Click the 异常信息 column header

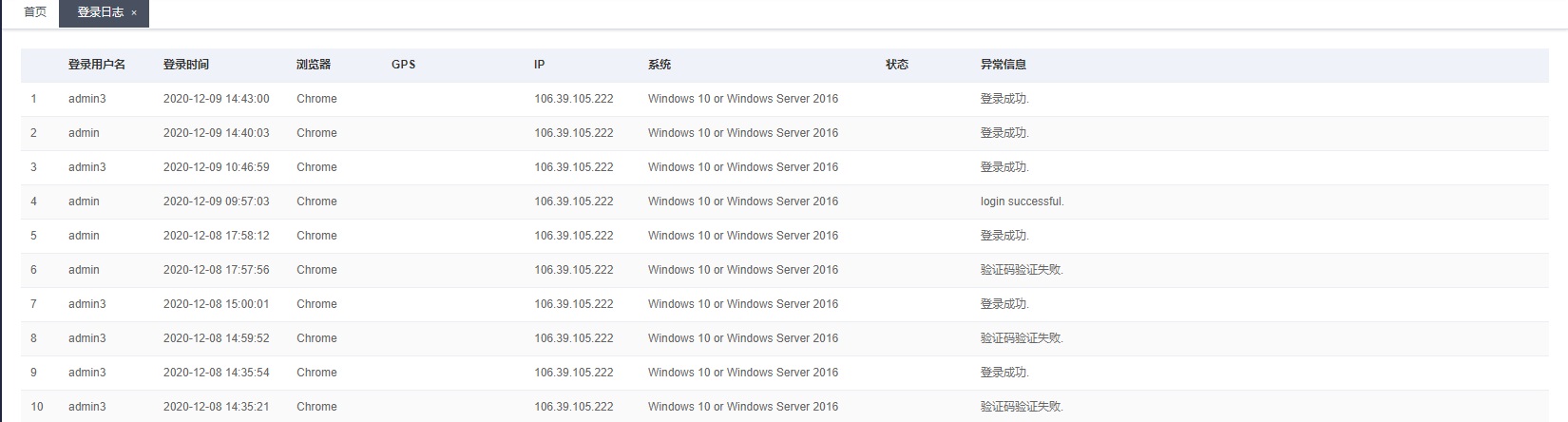[x=1003, y=65]
